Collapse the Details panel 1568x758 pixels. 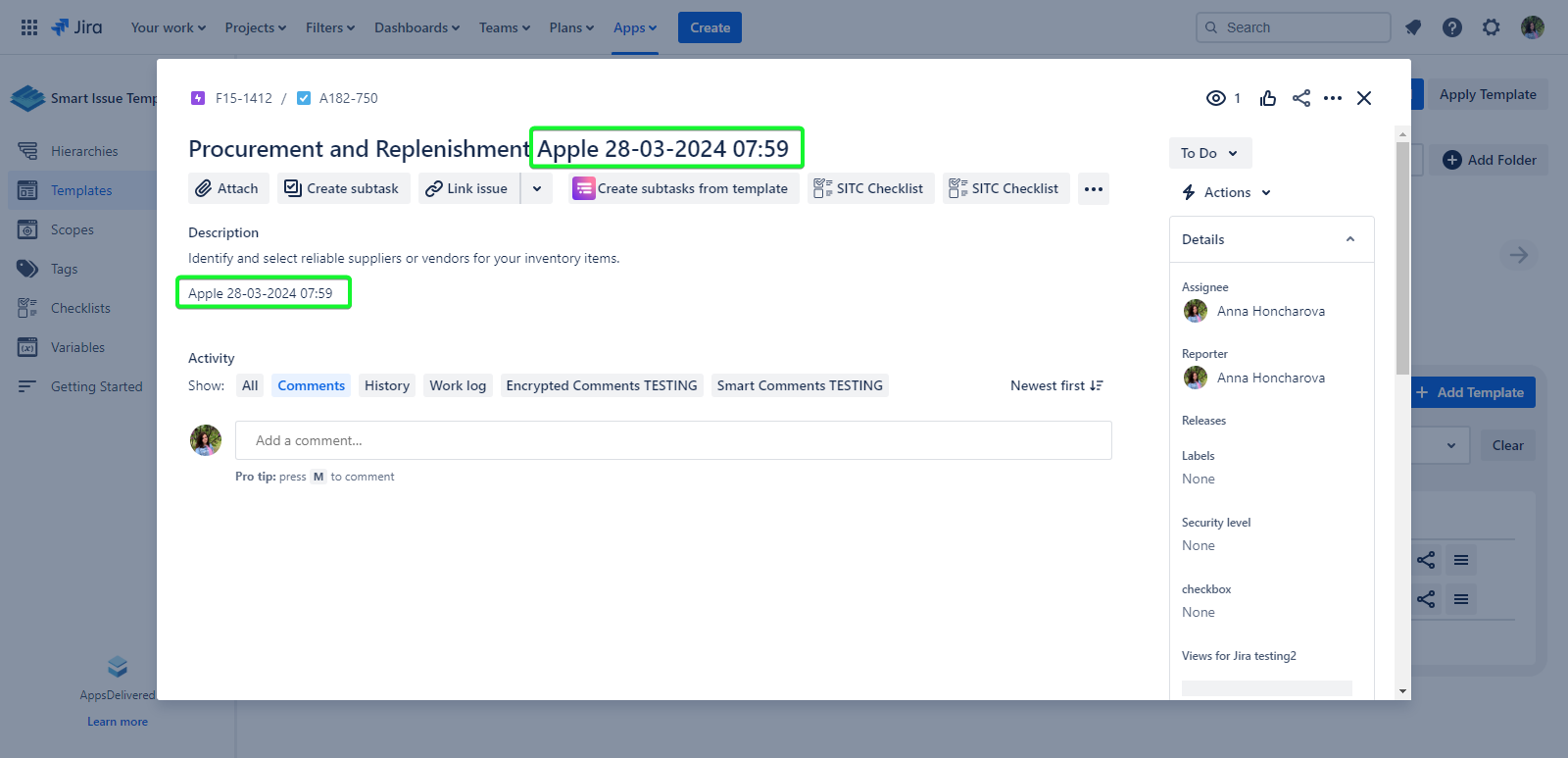pyautogui.click(x=1349, y=239)
